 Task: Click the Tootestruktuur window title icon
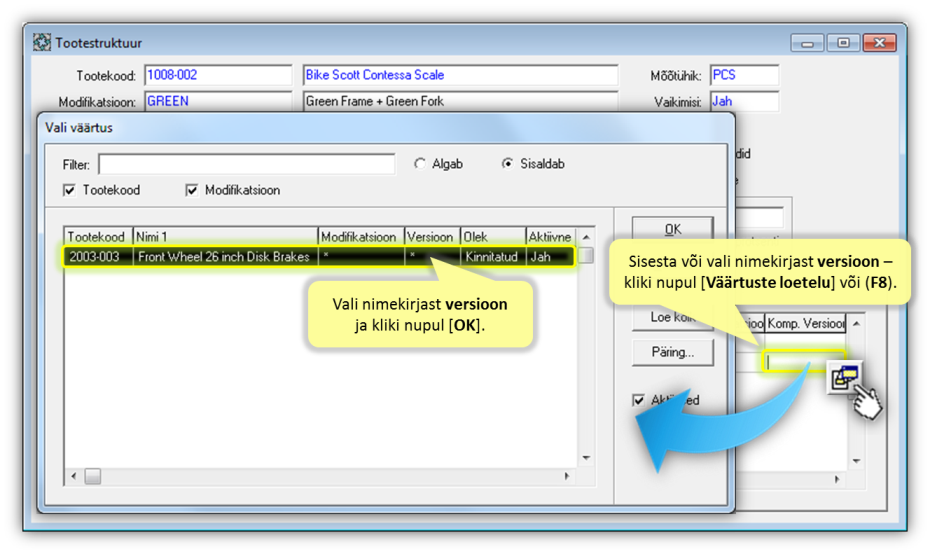tap(42, 43)
